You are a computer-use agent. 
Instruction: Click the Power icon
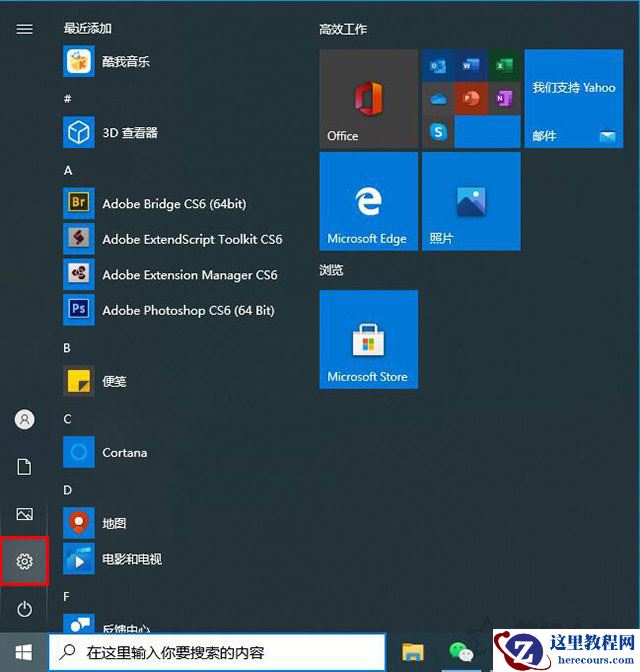point(24,609)
